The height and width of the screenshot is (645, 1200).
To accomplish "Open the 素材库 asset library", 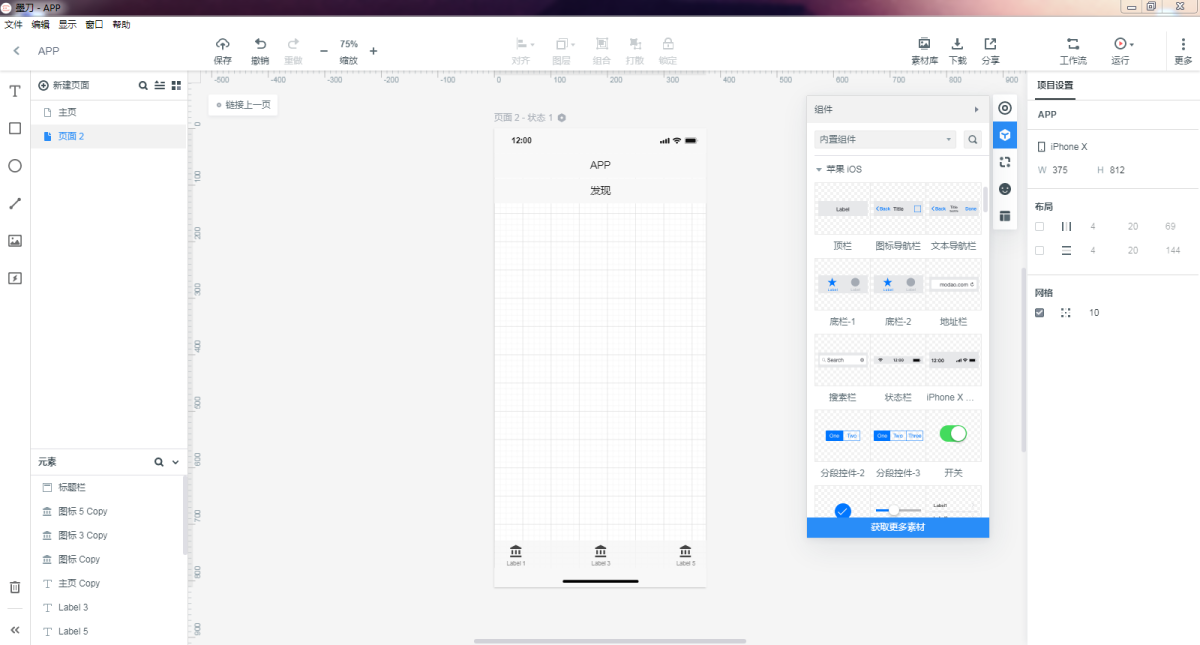I will point(924,50).
